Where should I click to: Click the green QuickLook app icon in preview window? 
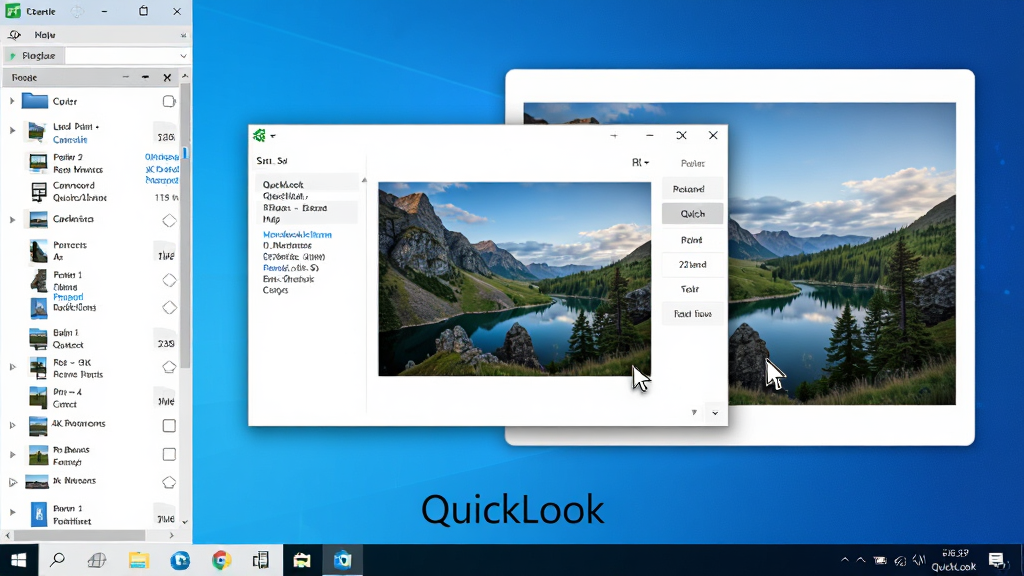pos(259,135)
